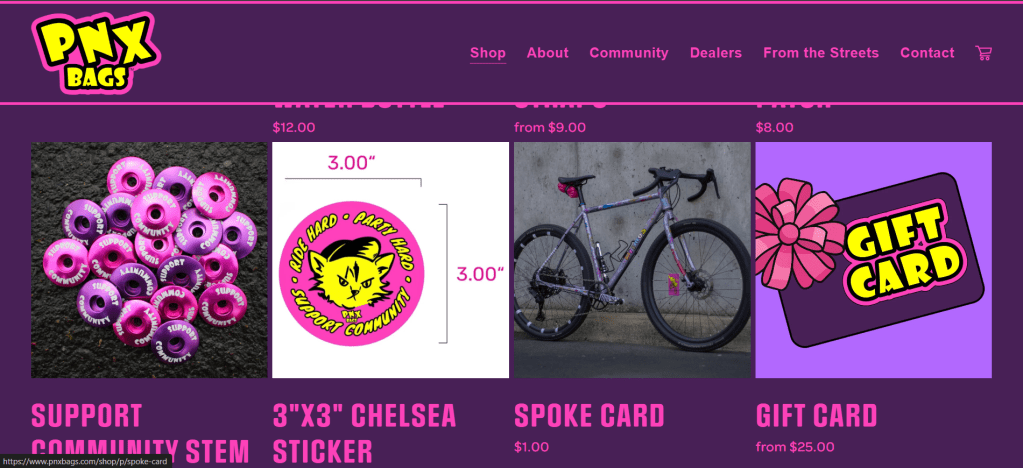
Task: Go to the Contact page
Action: click(927, 53)
